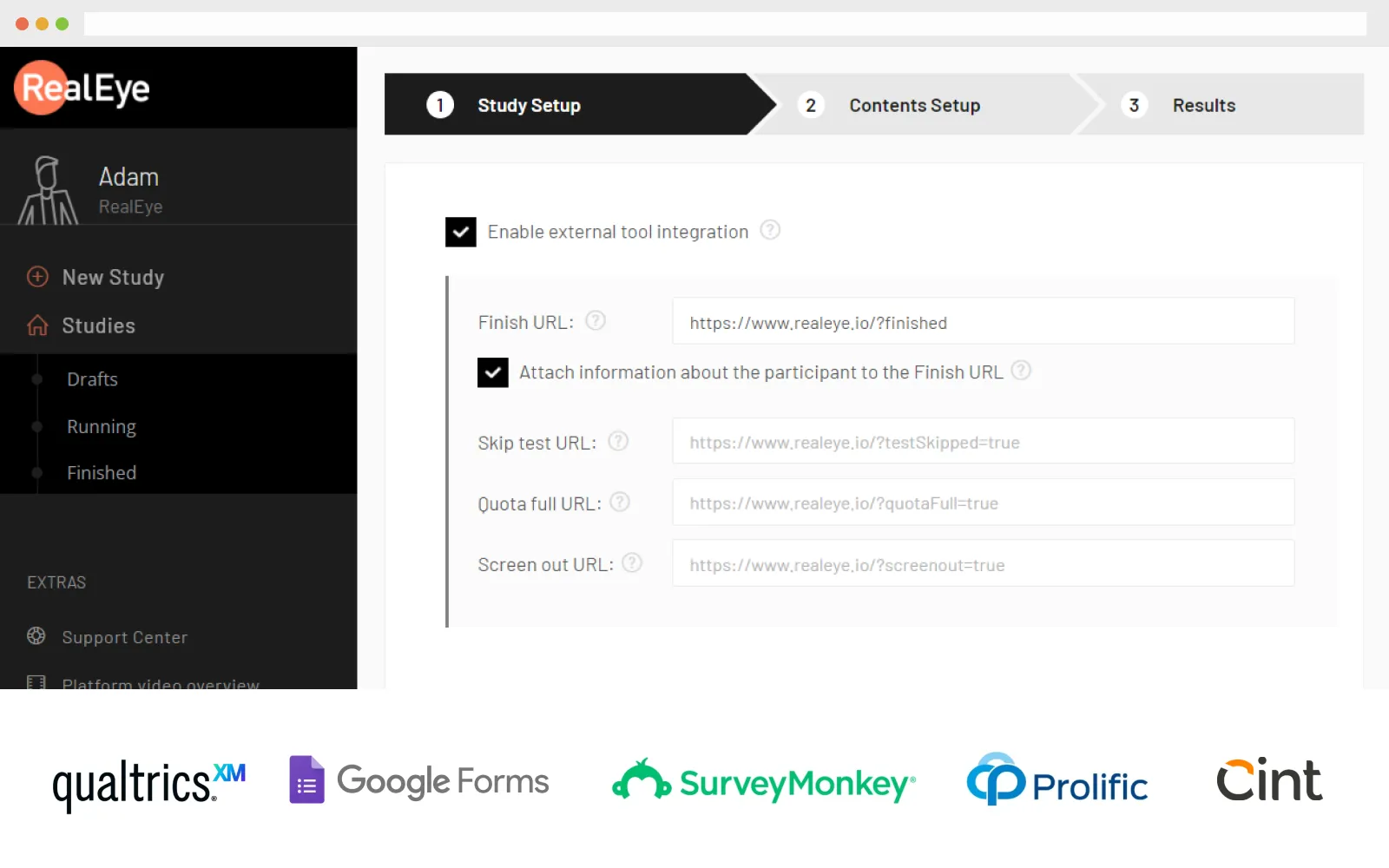Click help icon next to Skip test URL
This screenshot has height=868, width=1389.
[x=618, y=442]
